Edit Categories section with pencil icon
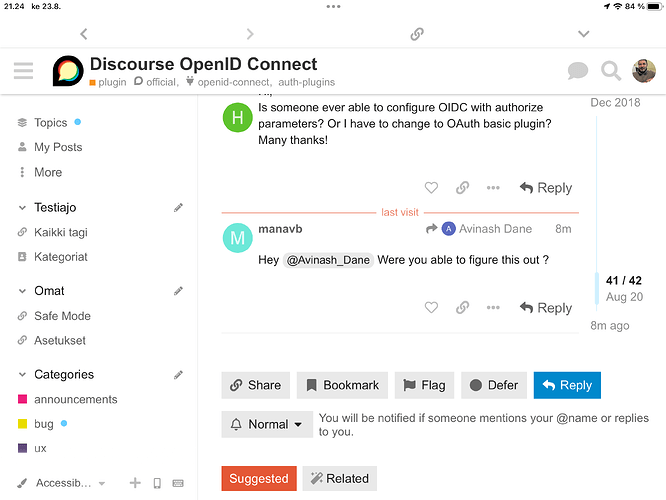 point(178,375)
